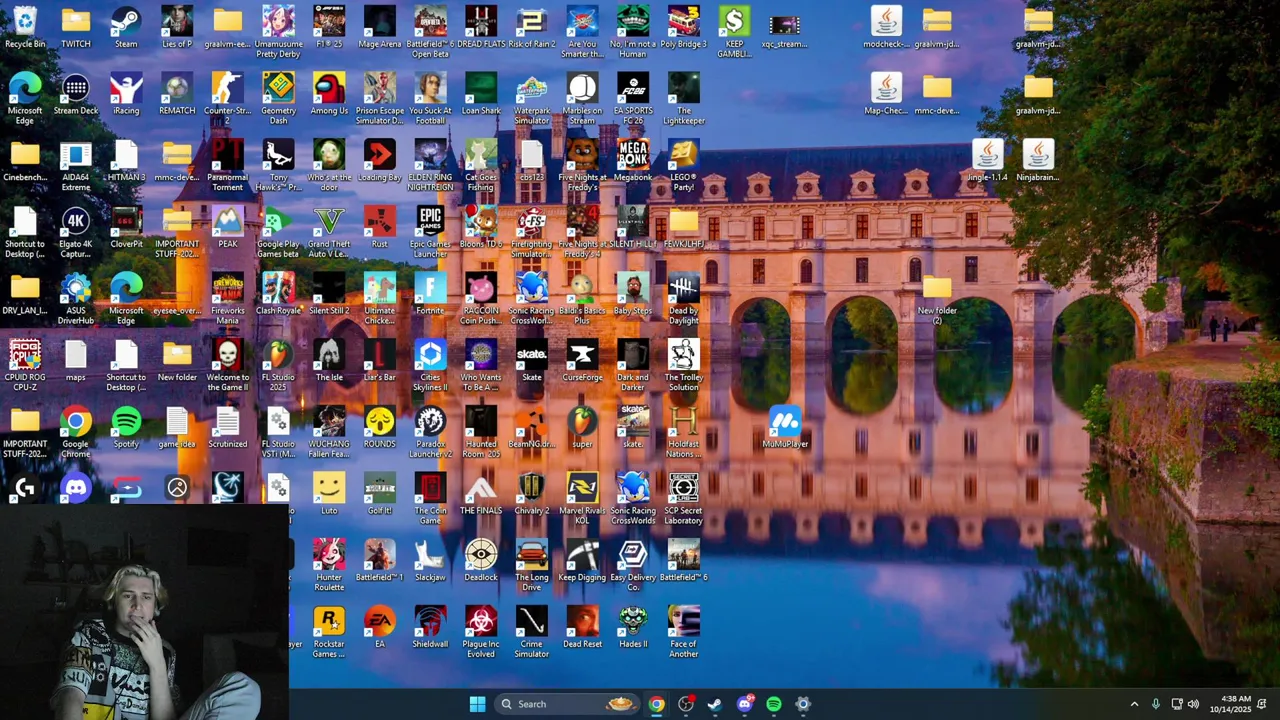Image resolution: width=1280 pixels, height=720 pixels.
Task: Select the Chivalry 2 shortcut
Action: point(532,494)
